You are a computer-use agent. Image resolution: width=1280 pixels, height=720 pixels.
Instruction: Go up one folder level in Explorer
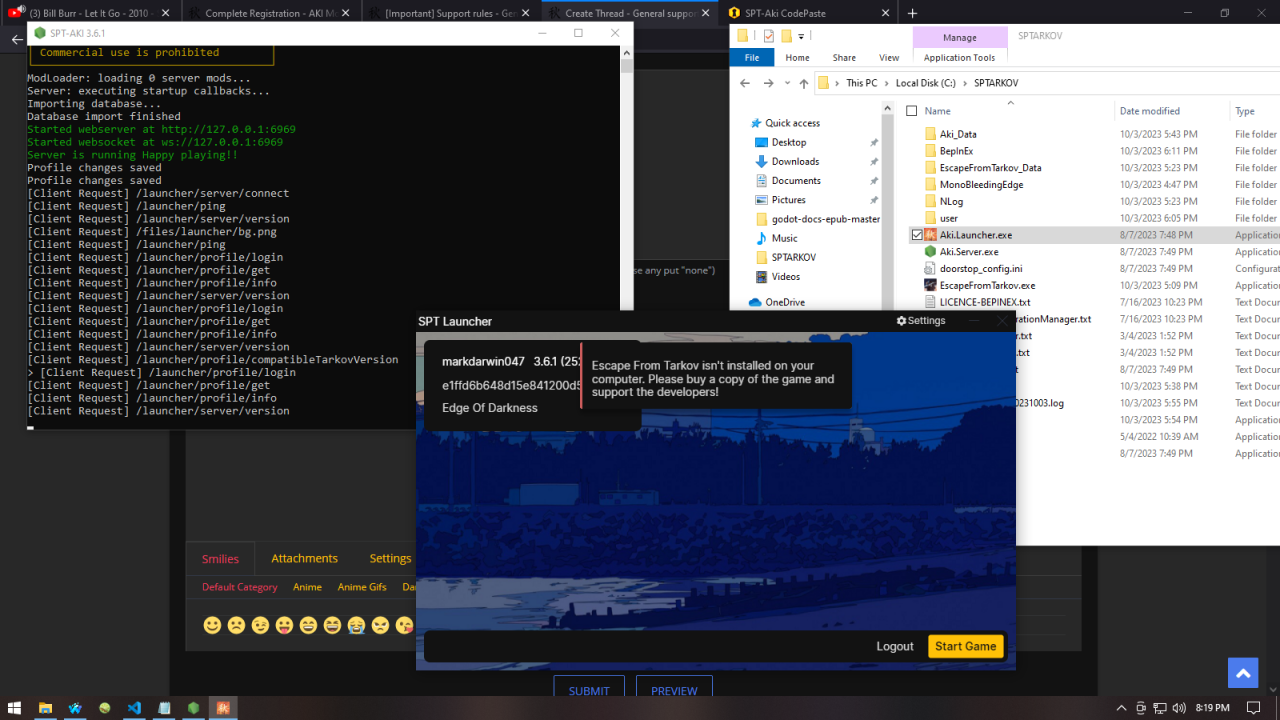coord(803,83)
